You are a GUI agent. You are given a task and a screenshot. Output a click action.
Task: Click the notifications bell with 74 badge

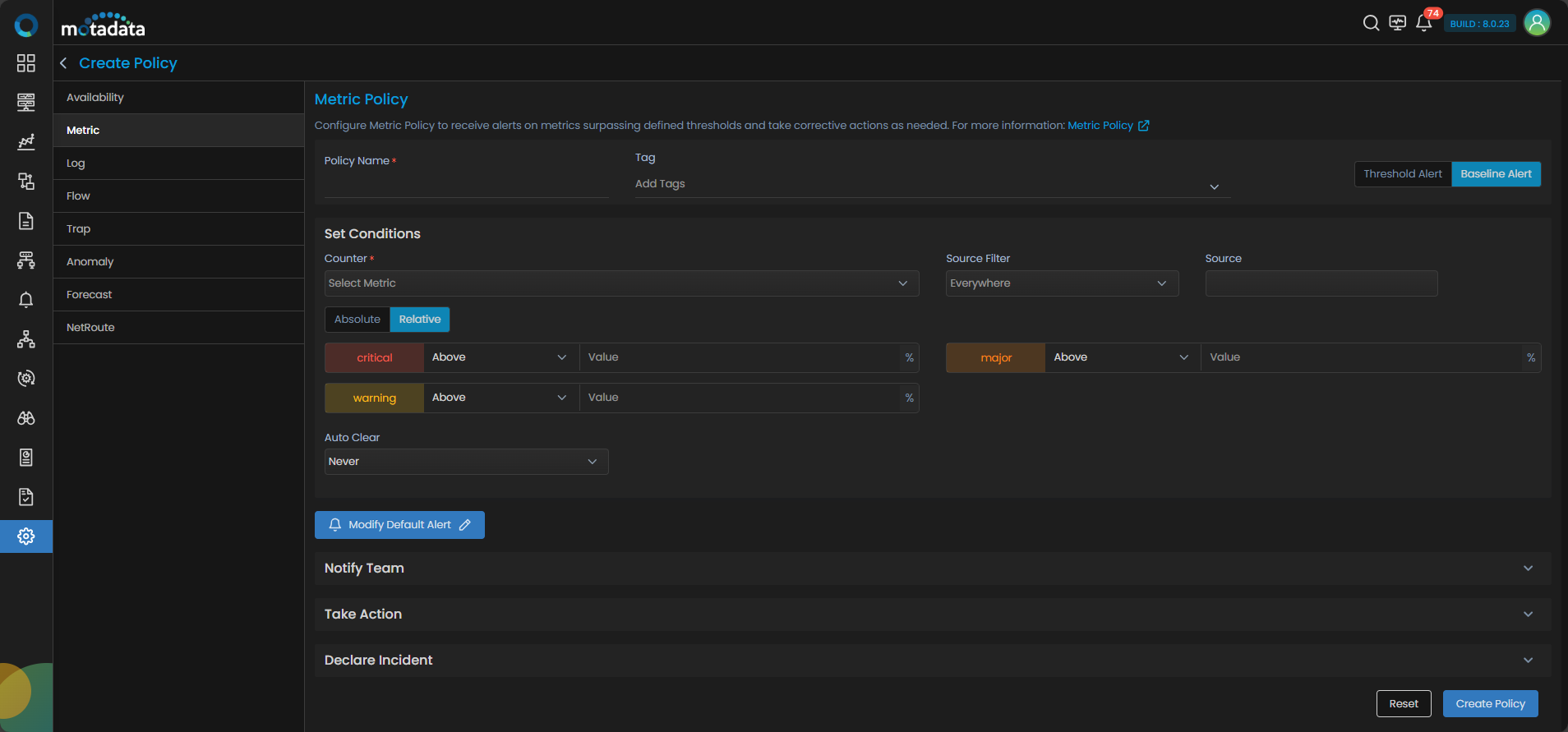1424,23
